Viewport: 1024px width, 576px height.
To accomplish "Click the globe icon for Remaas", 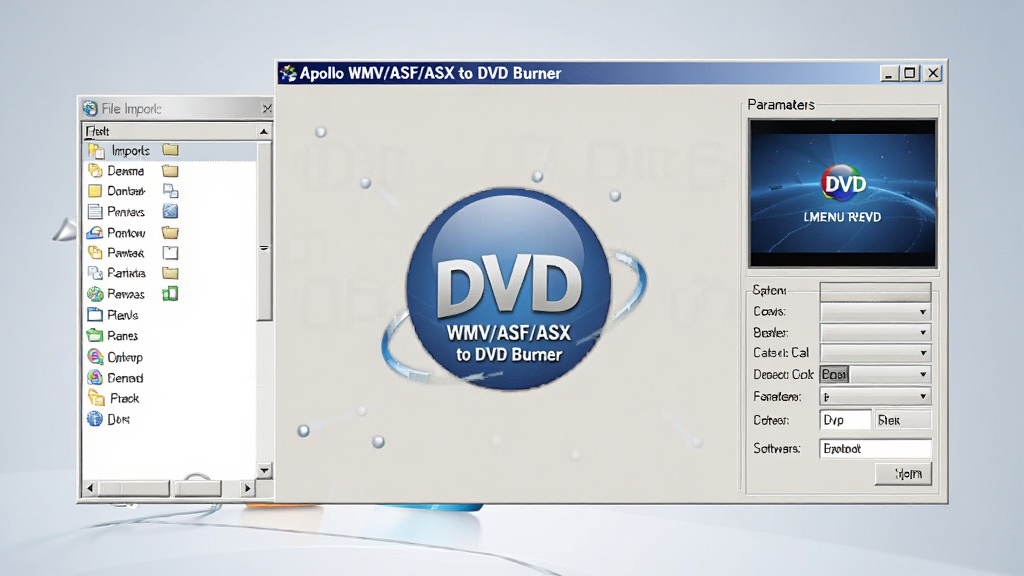I will [95, 294].
